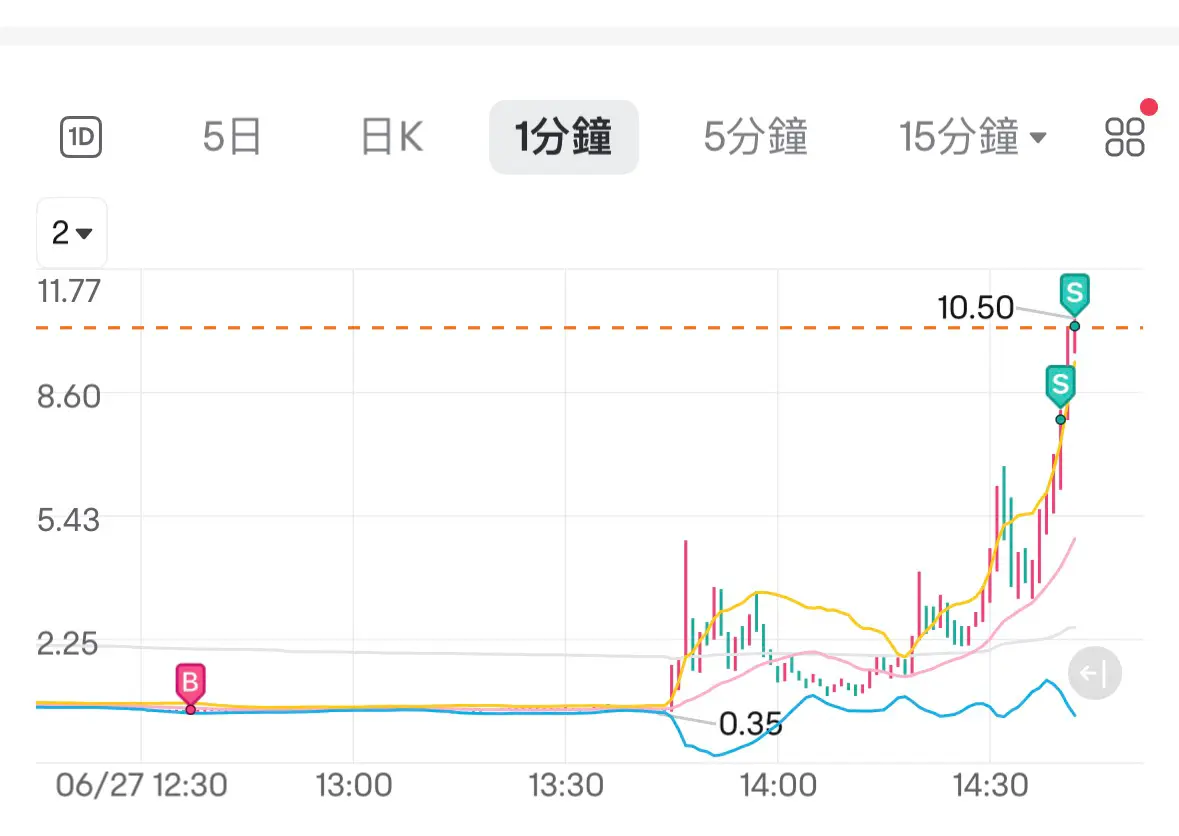The width and height of the screenshot is (1179, 836).
Task: Expand the 15分鐘 interval dropdown
Action: [x=972, y=137]
